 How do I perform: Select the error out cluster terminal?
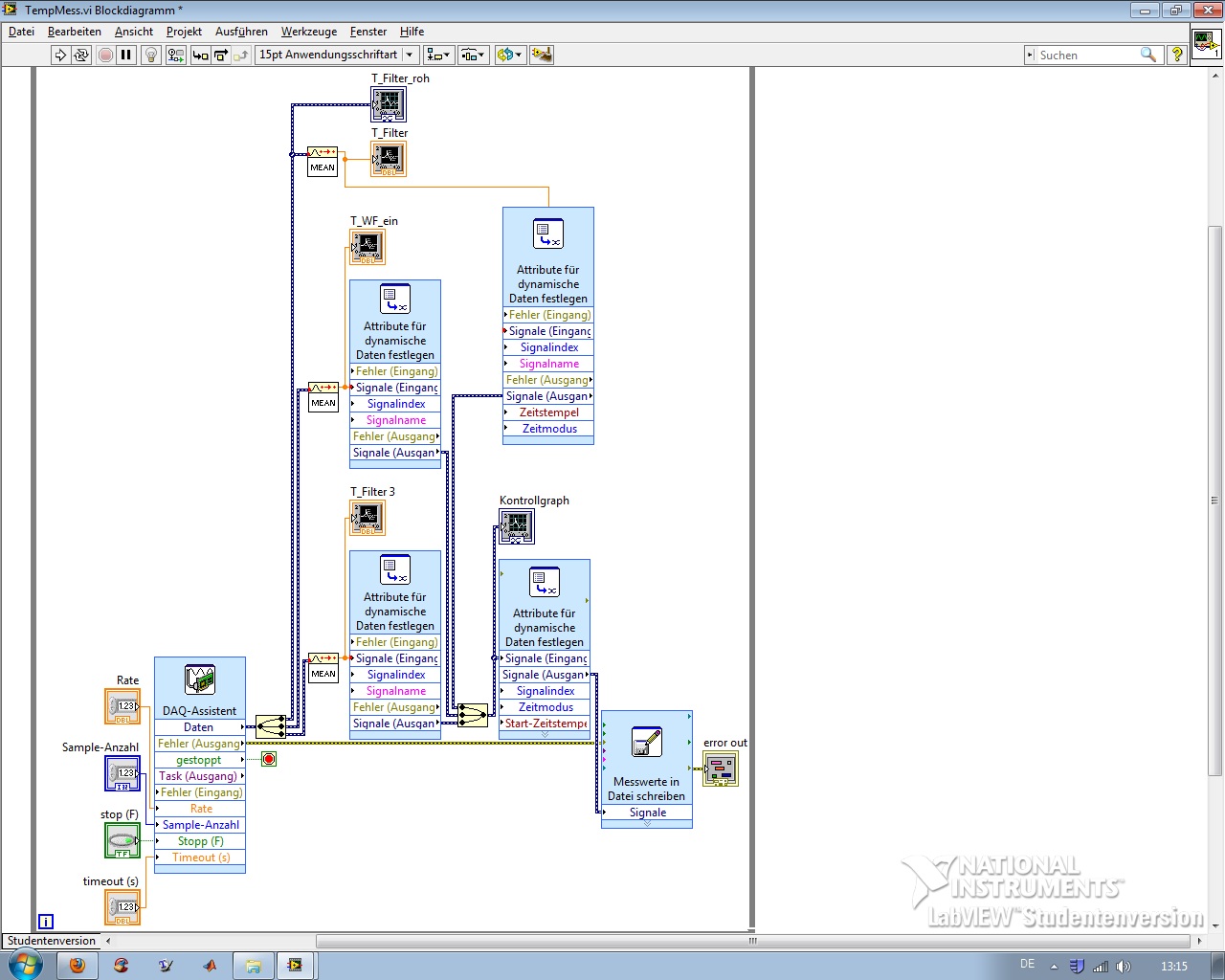(x=721, y=768)
